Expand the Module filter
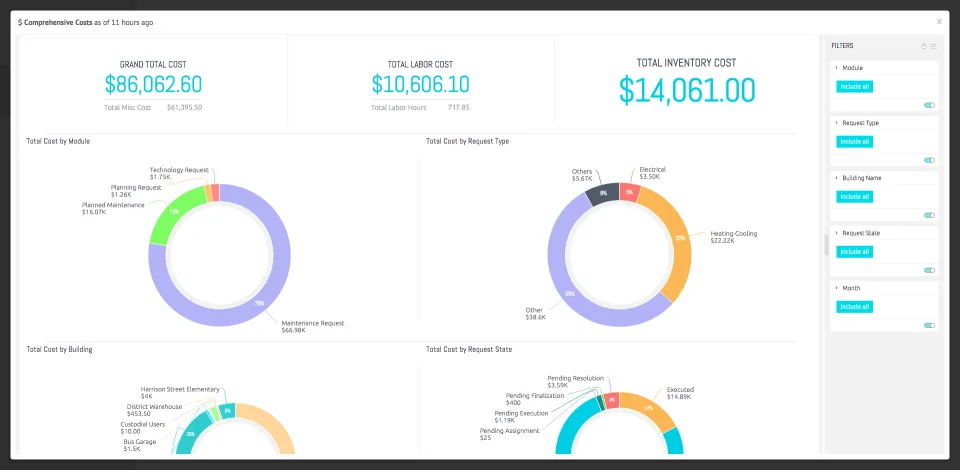The height and width of the screenshot is (470, 960). [836, 68]
